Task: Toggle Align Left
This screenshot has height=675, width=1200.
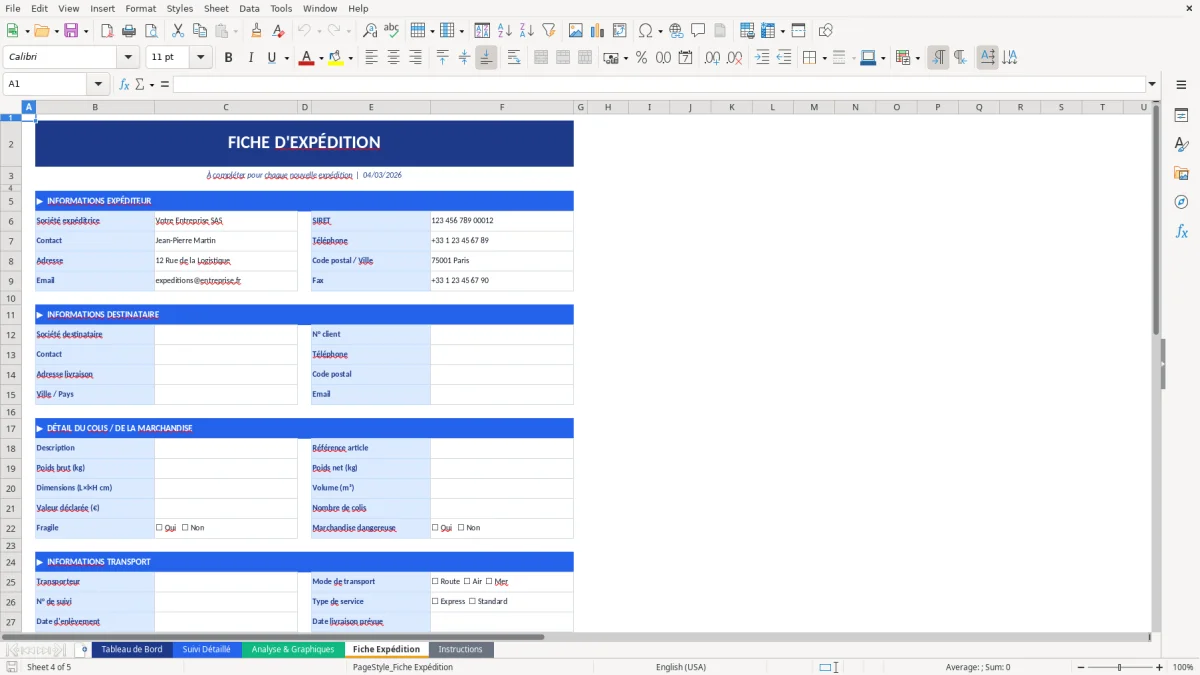Action: [x=372, y=58]
